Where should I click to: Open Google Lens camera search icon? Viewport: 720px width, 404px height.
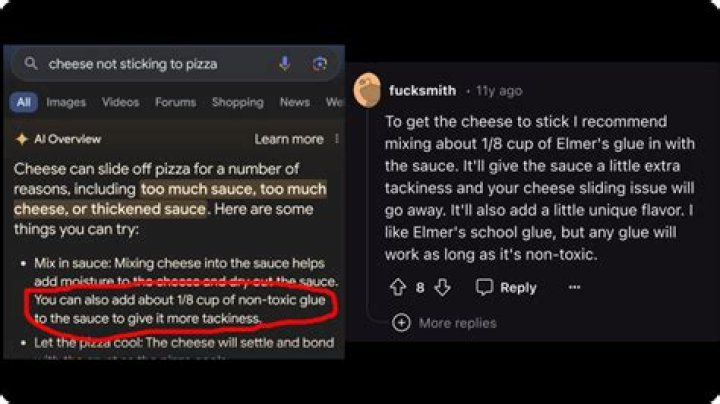pyautogui.click(x=320, y=63)
